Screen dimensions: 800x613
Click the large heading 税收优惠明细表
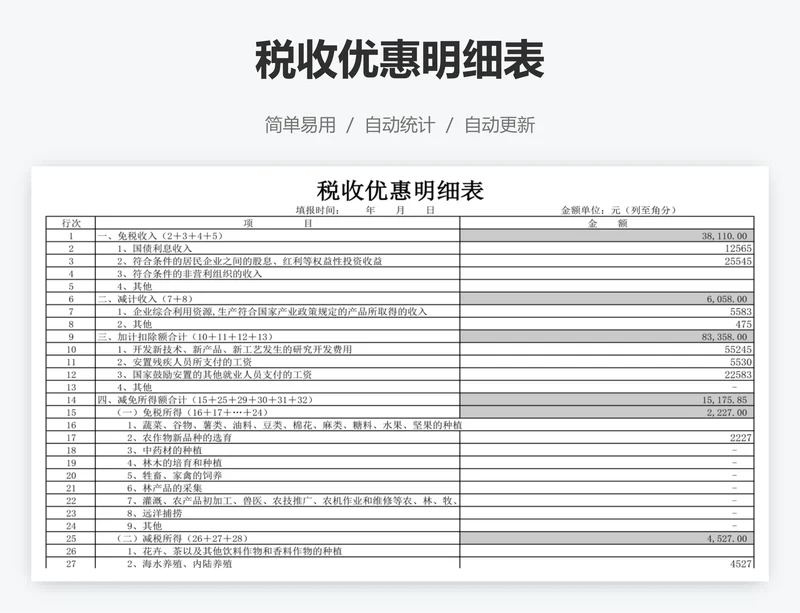click(399, 60)
